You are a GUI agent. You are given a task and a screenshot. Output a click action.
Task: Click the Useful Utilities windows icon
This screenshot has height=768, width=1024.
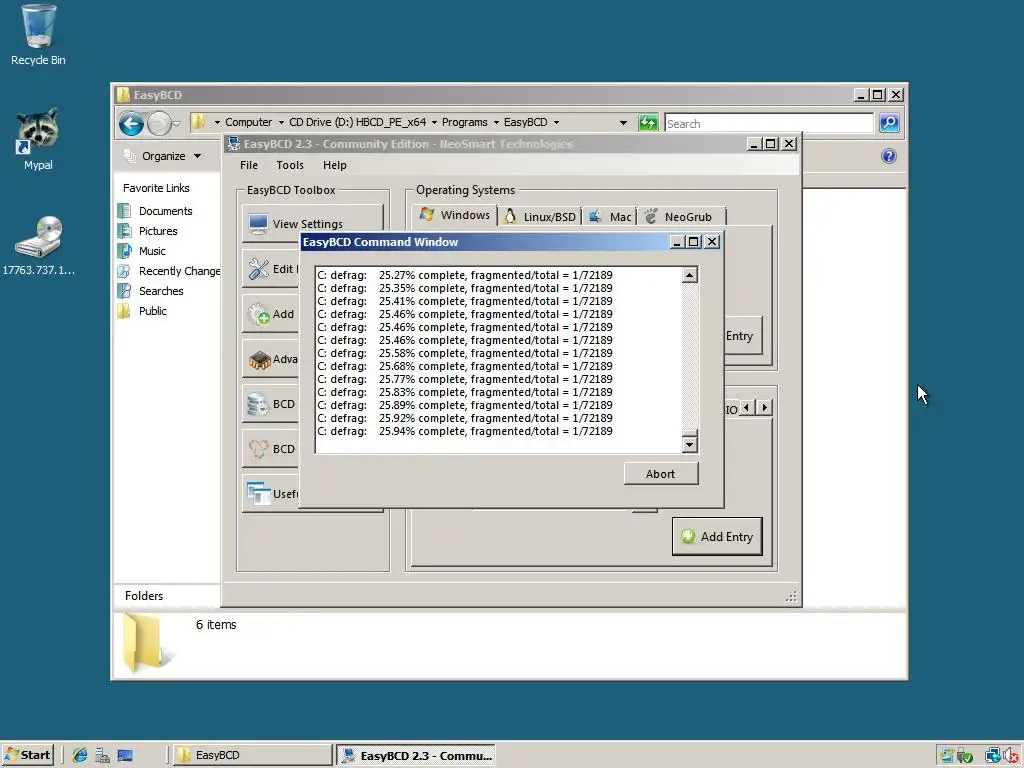259,494
